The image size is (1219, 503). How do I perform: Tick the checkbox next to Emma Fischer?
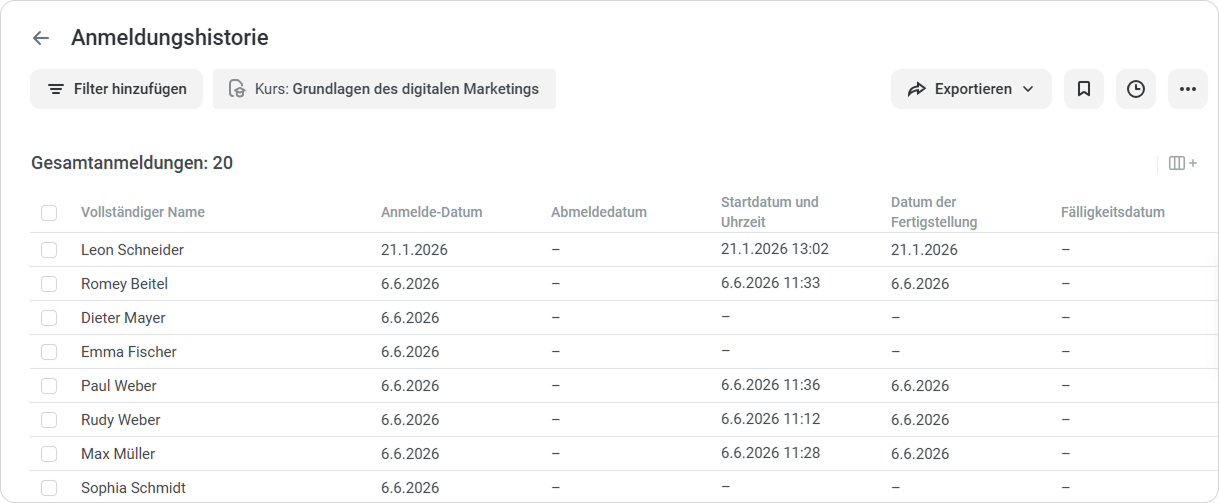click(49, 352)
